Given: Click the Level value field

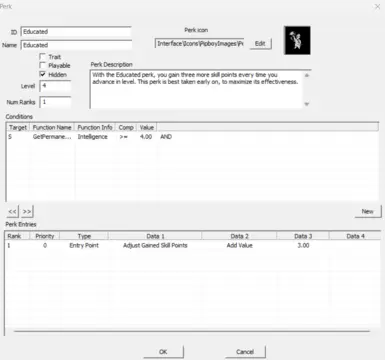Looking at the screenshot, I should coord(55,86).
